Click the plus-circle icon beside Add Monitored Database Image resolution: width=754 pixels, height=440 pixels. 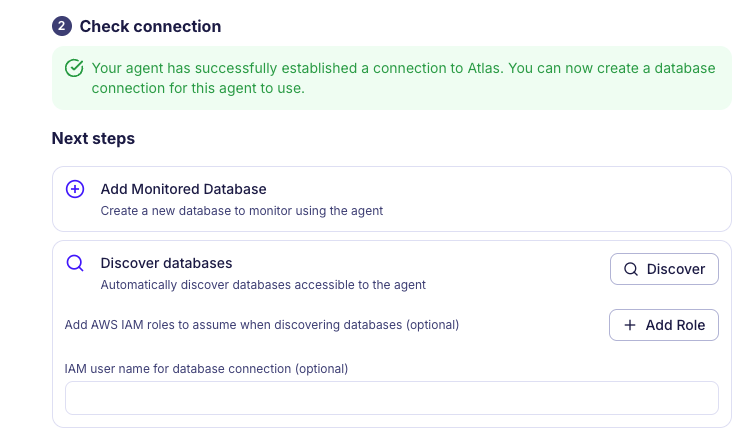(75, 189)
